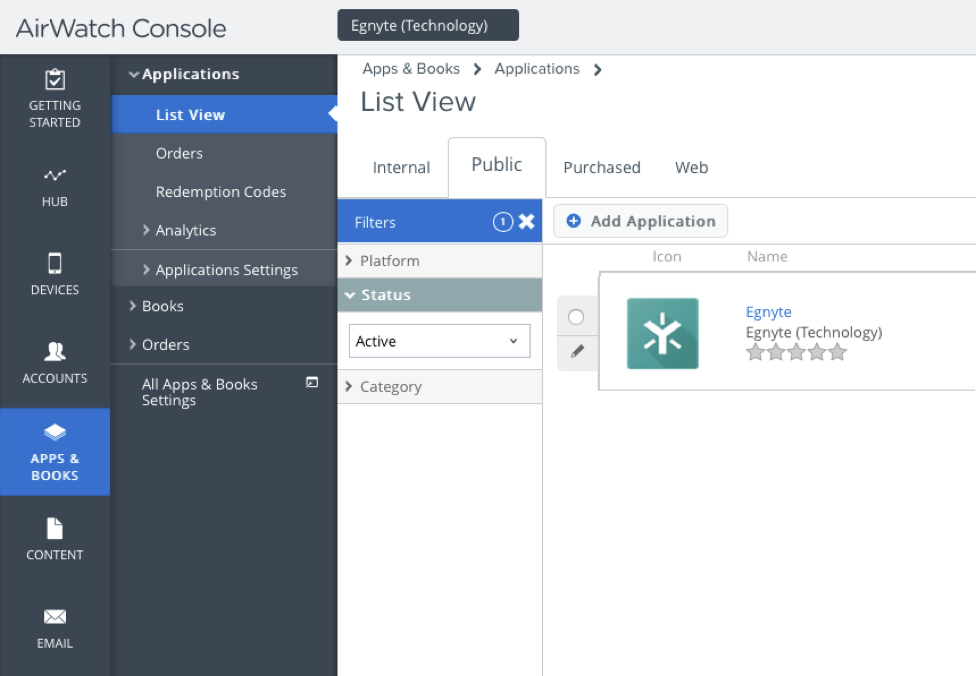Click the Egnyte star rating
Image resolution: width=976 pixels, height=676 pixels.
point(796,352)
